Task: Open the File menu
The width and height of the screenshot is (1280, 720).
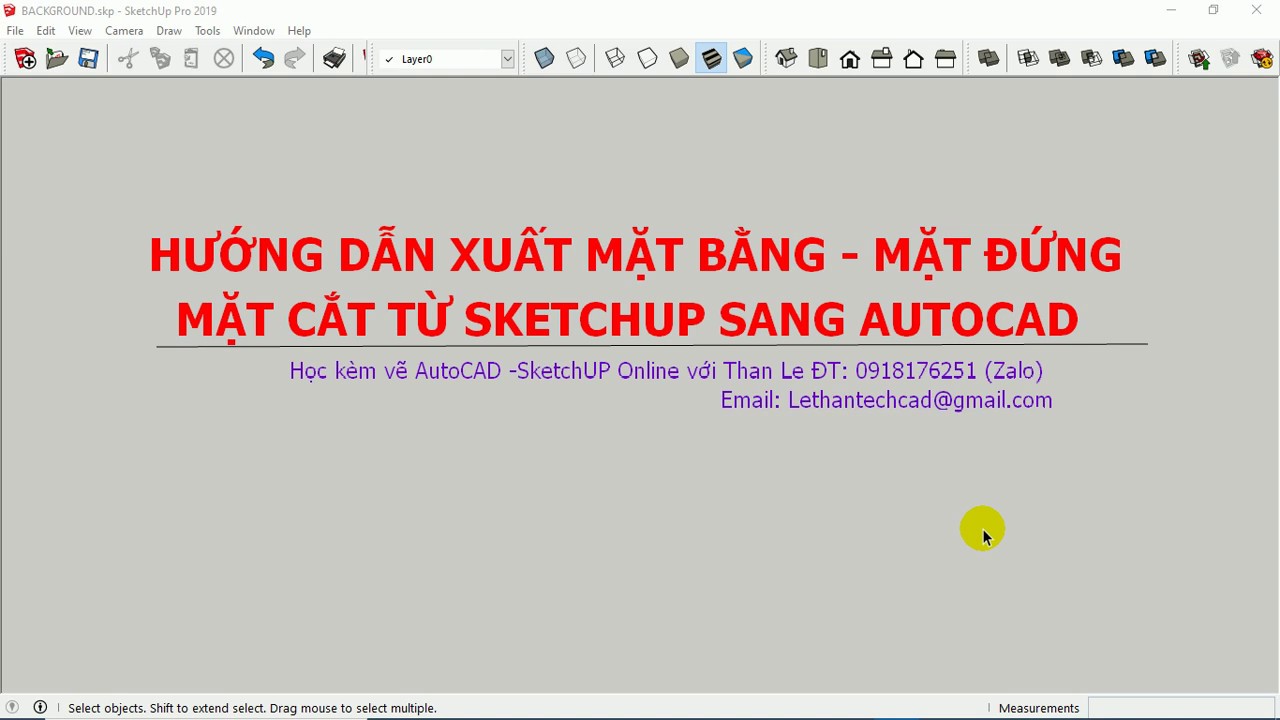Action: (x=15, y=31)
